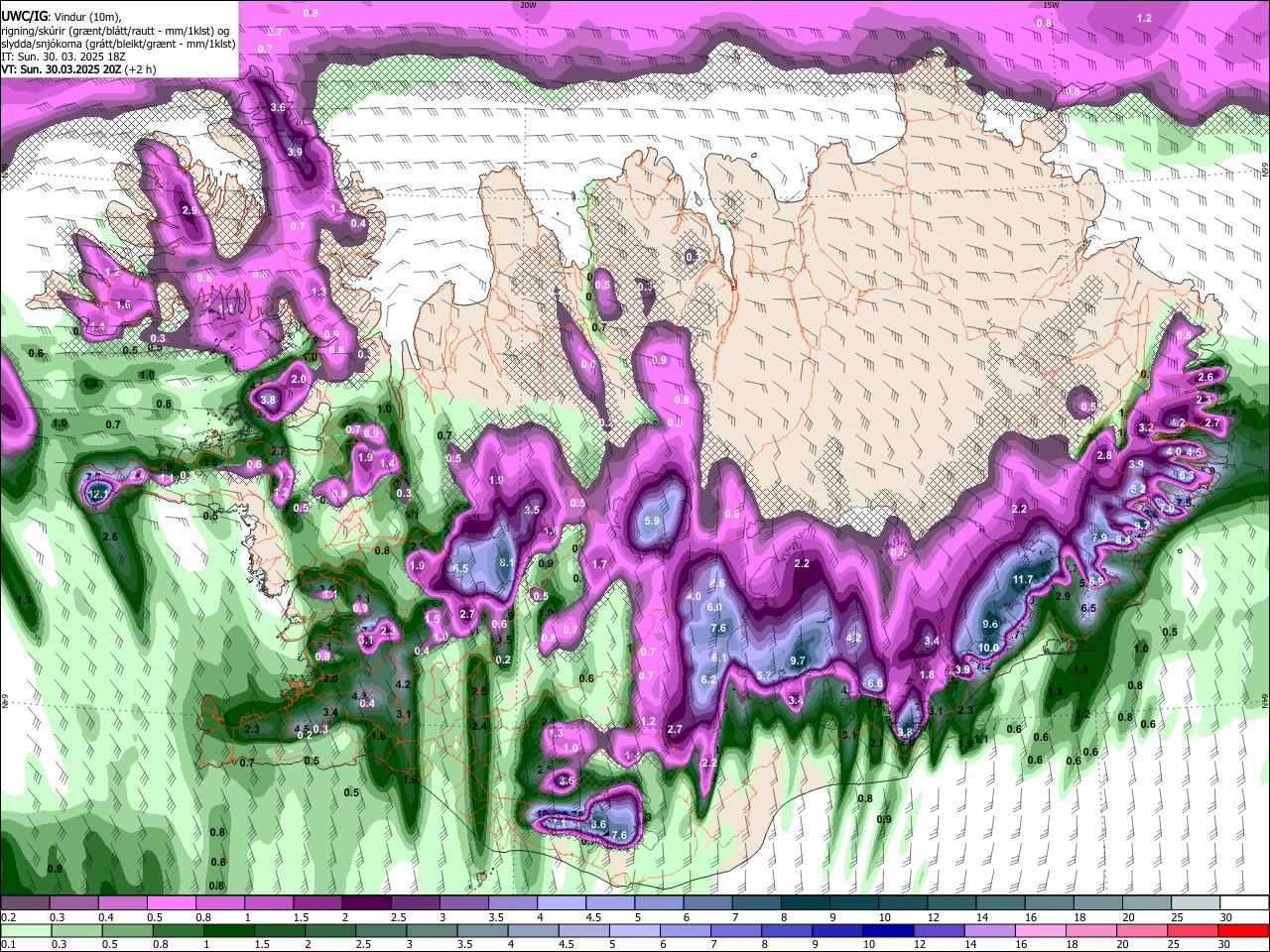The height and width of the screenshot is (952, 1270).
Task: Click the bright pink 0.5 swatch, top legend row
Action: [x=171, y=903]
